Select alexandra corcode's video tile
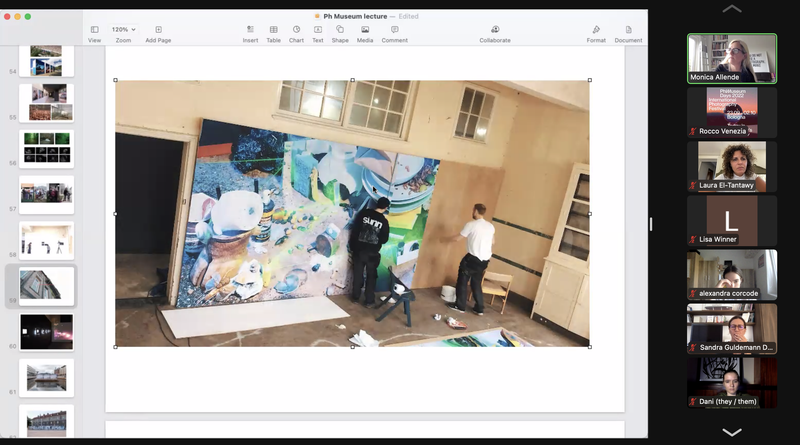Viewport: 800px width, 445px height. point(732,275)
